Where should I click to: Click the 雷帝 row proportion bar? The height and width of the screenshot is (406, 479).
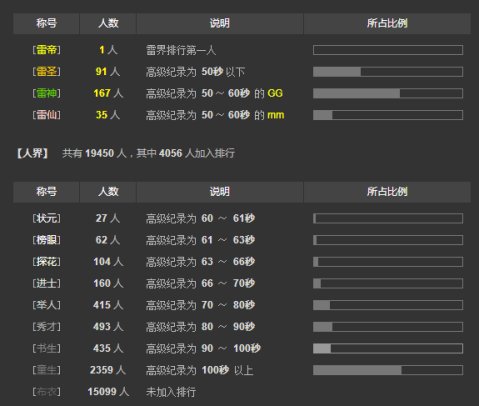coord(388,50)
